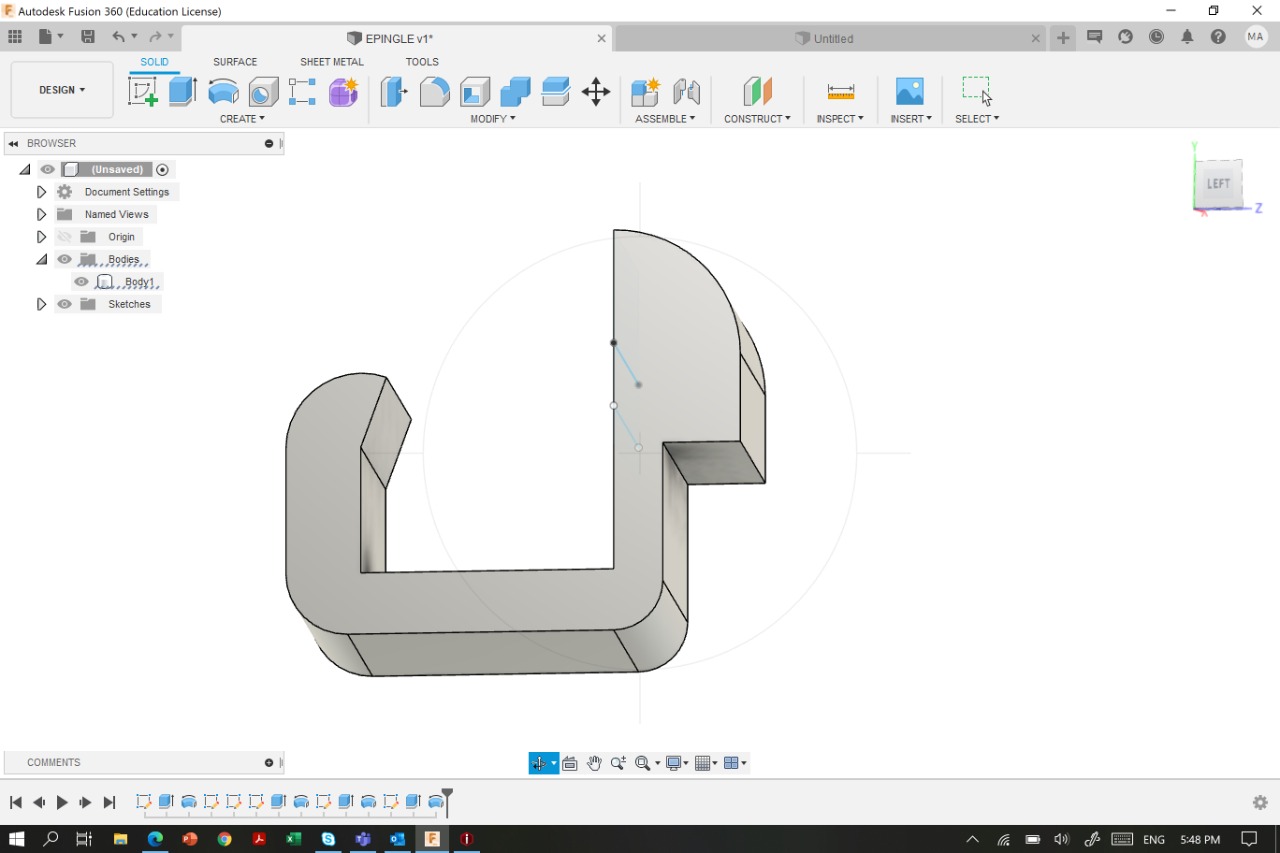Select the Pan hand tool
The width and height of the screenshot is (1280, 853).
[594, 763]
